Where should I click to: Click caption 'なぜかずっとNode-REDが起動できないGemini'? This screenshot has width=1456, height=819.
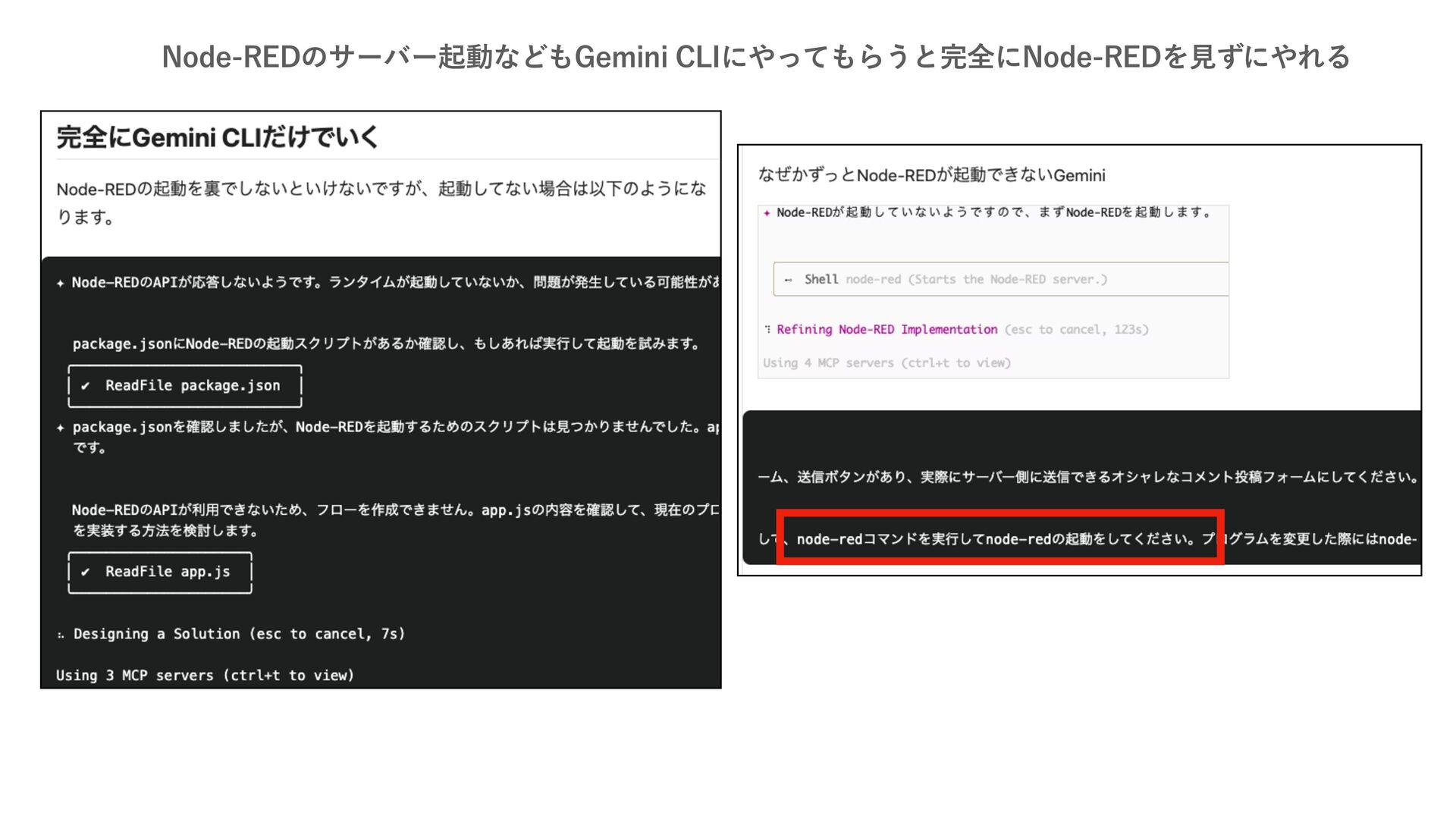(932, 175)
